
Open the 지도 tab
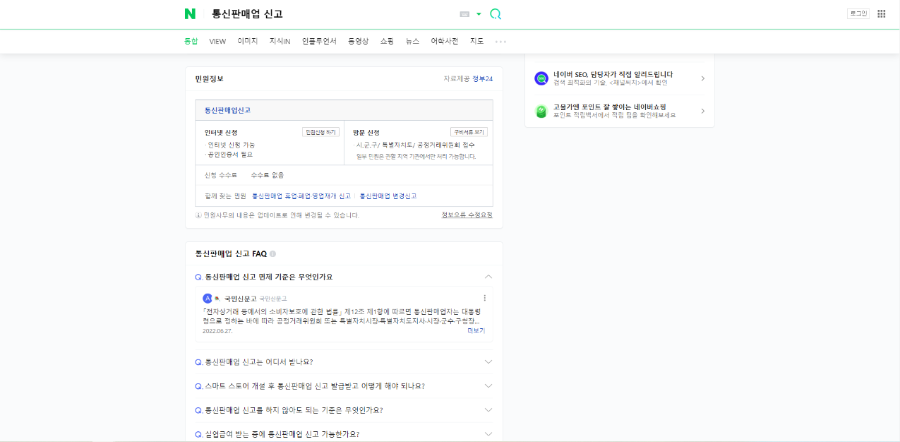[x=477, y=41]
